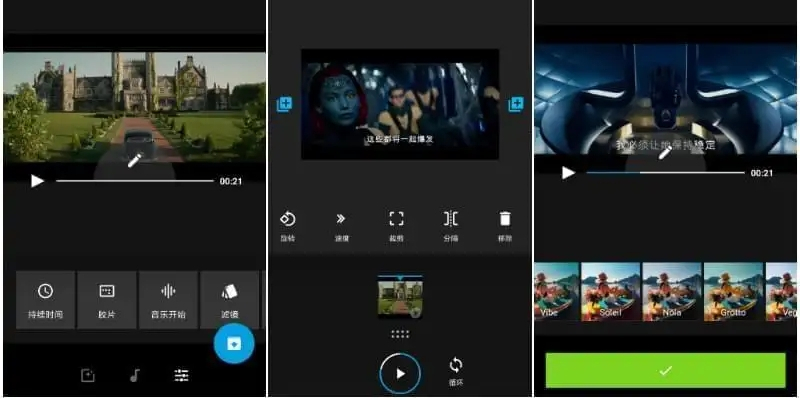Confirm with the green checkmark button
This screenshot has height=400, width=800.
(665, 370)
